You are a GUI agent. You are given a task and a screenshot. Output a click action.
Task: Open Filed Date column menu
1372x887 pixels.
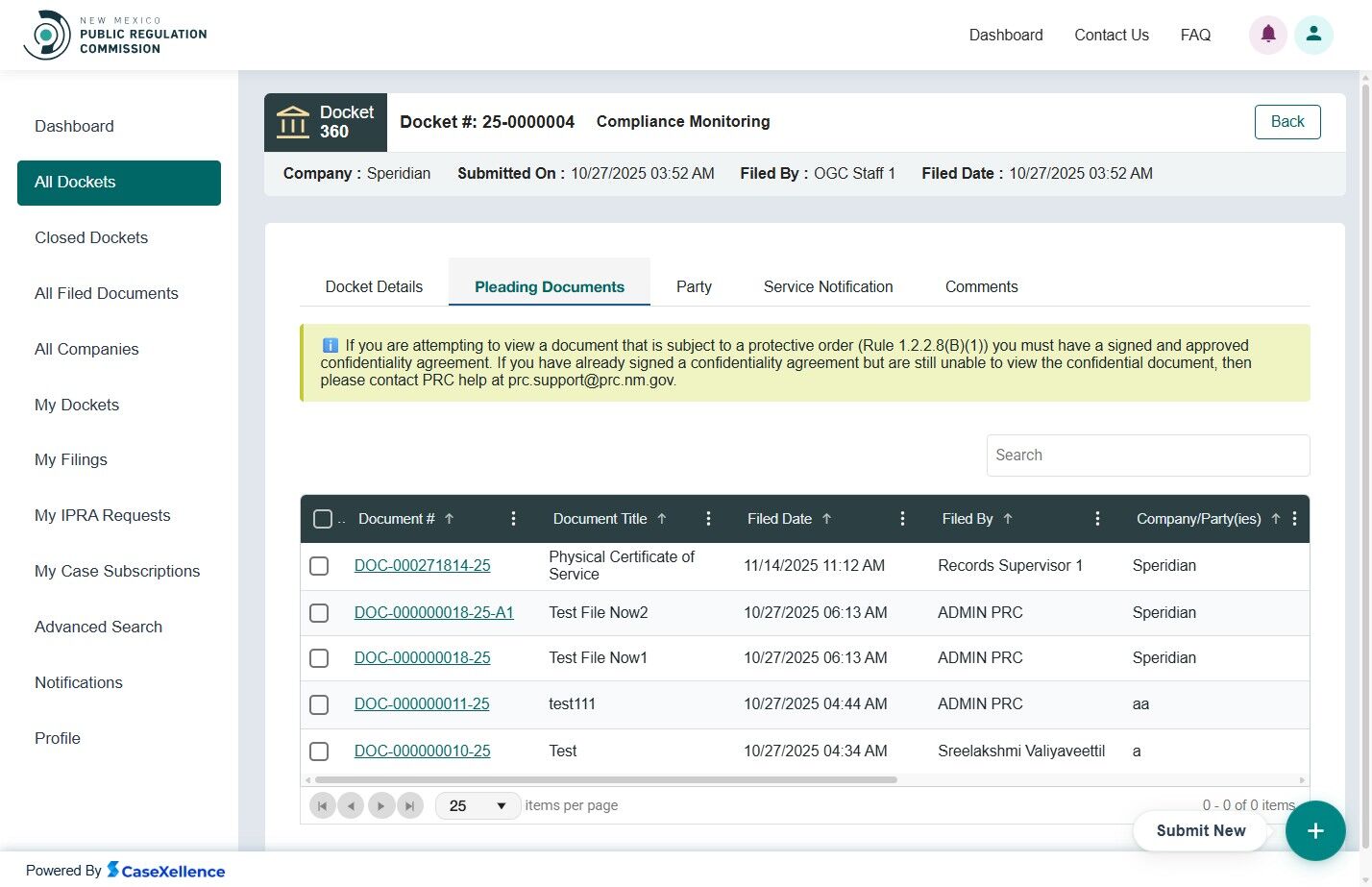902,519
